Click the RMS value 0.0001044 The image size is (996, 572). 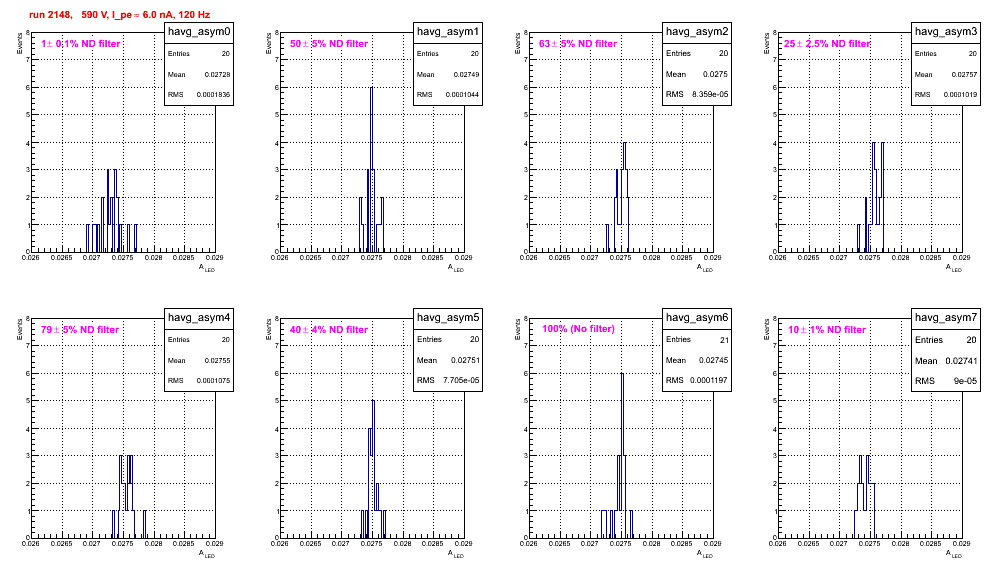[x=462, y=94]
